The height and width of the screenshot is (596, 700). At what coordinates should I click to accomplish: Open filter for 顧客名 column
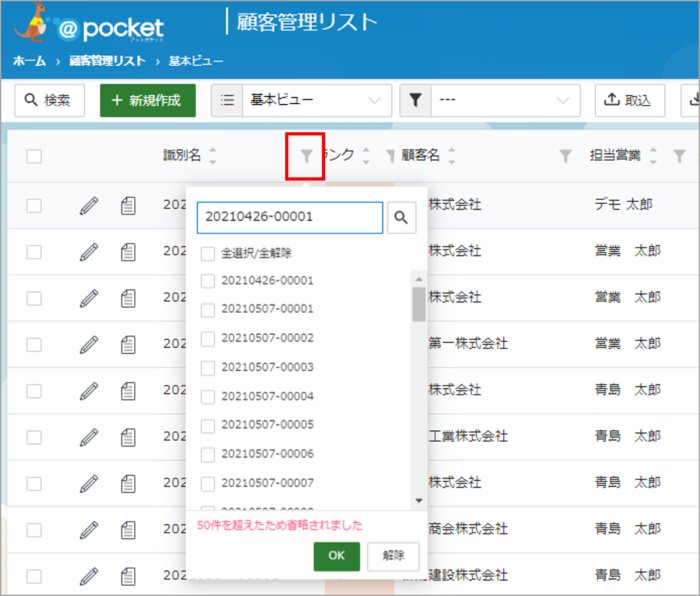pyautogui.click(x=565, y=156)
